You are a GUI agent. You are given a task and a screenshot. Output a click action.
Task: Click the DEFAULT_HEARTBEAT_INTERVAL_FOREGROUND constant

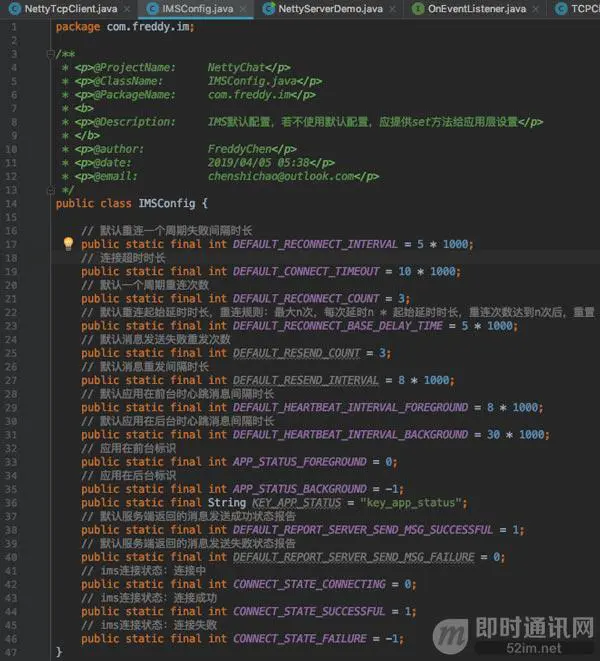pyautogui.click(x=350, y=407)
